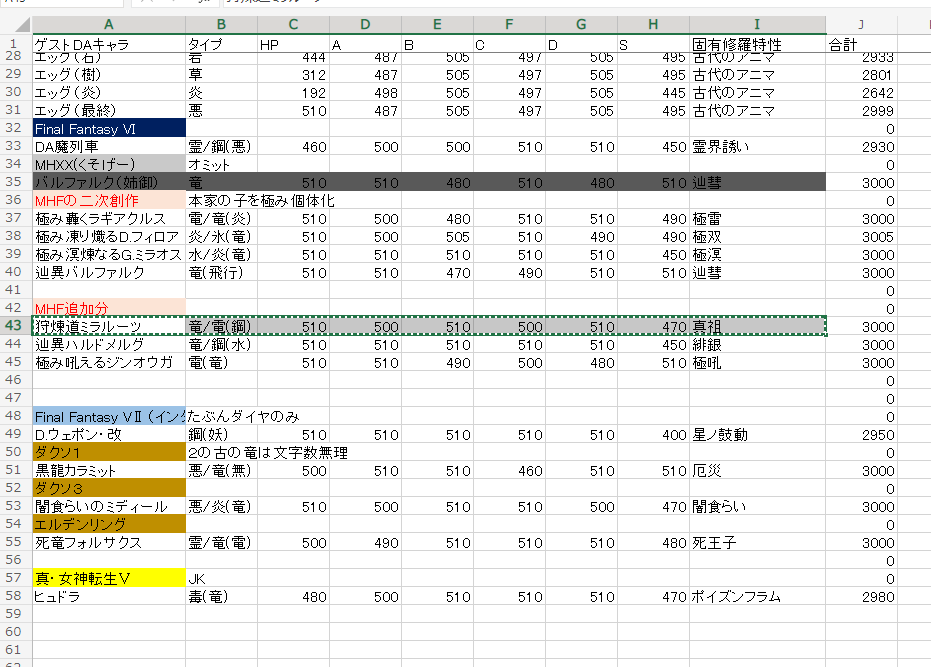Viewport: 931px width, 667px height.
Task: Select the 狩煉道ミラルーツ cell
Action: coord(109,326)
